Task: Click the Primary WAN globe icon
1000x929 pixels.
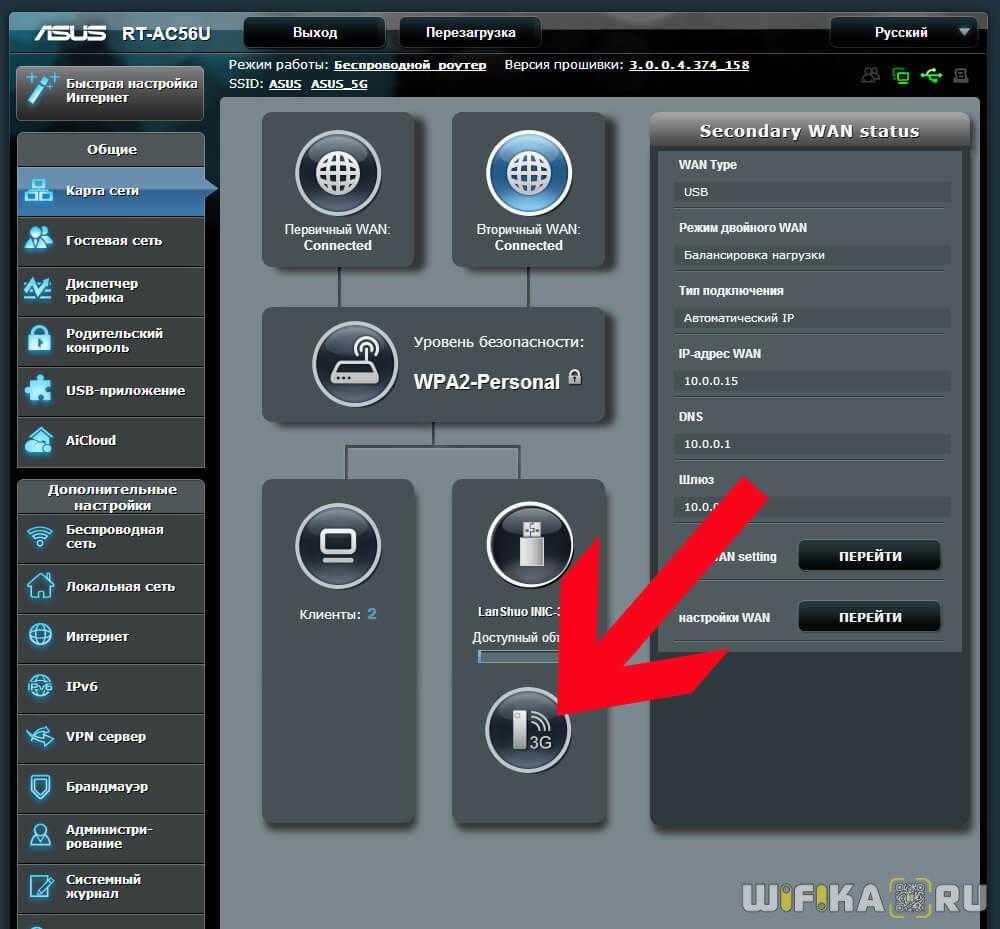Action: pos(338,173)
